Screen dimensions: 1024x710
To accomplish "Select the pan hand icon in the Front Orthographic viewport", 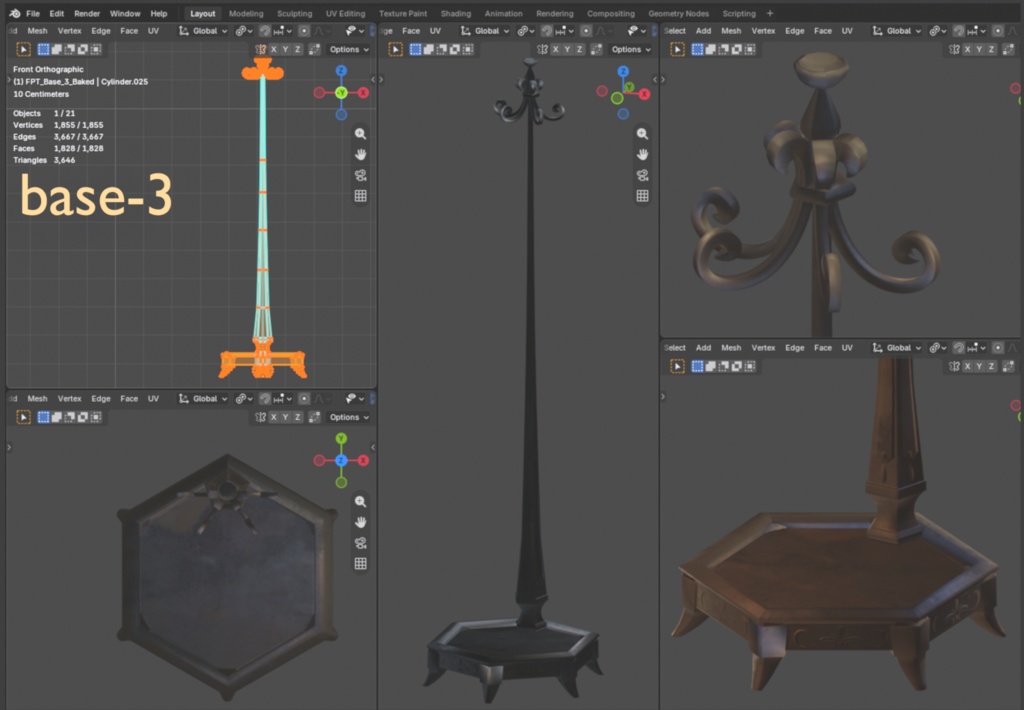I will pyautogui.click(x=360, y=155).
